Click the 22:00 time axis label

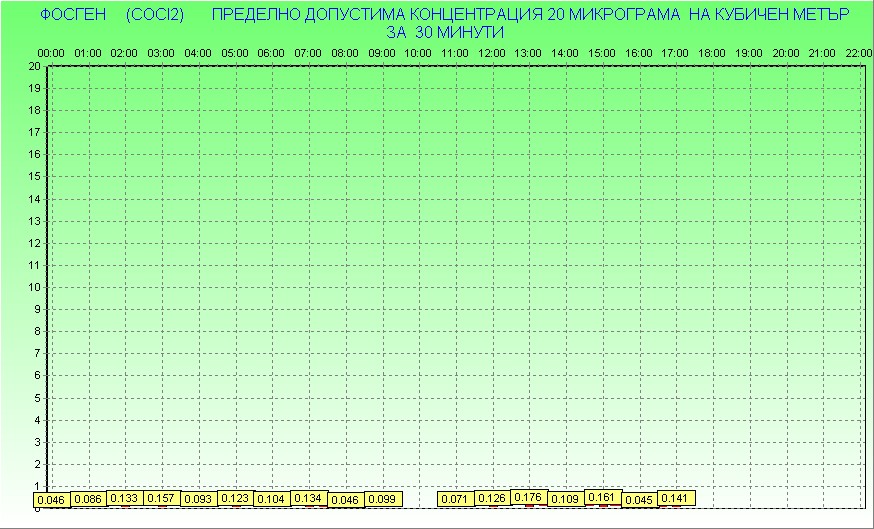859,53
